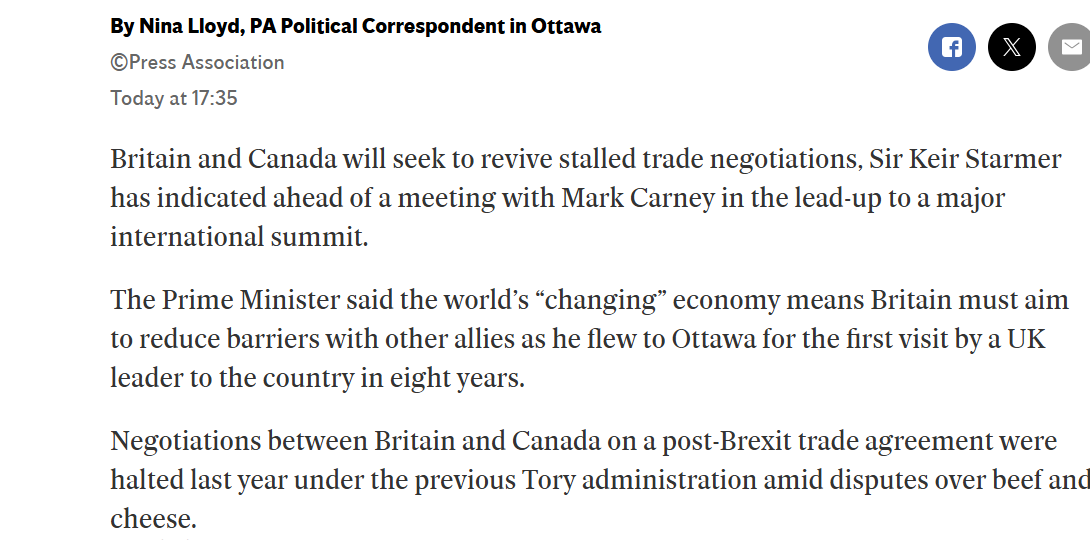Screen dimensions: 1090x540
Task: Click the words "international summit"
Action: [x=236, y=237]
